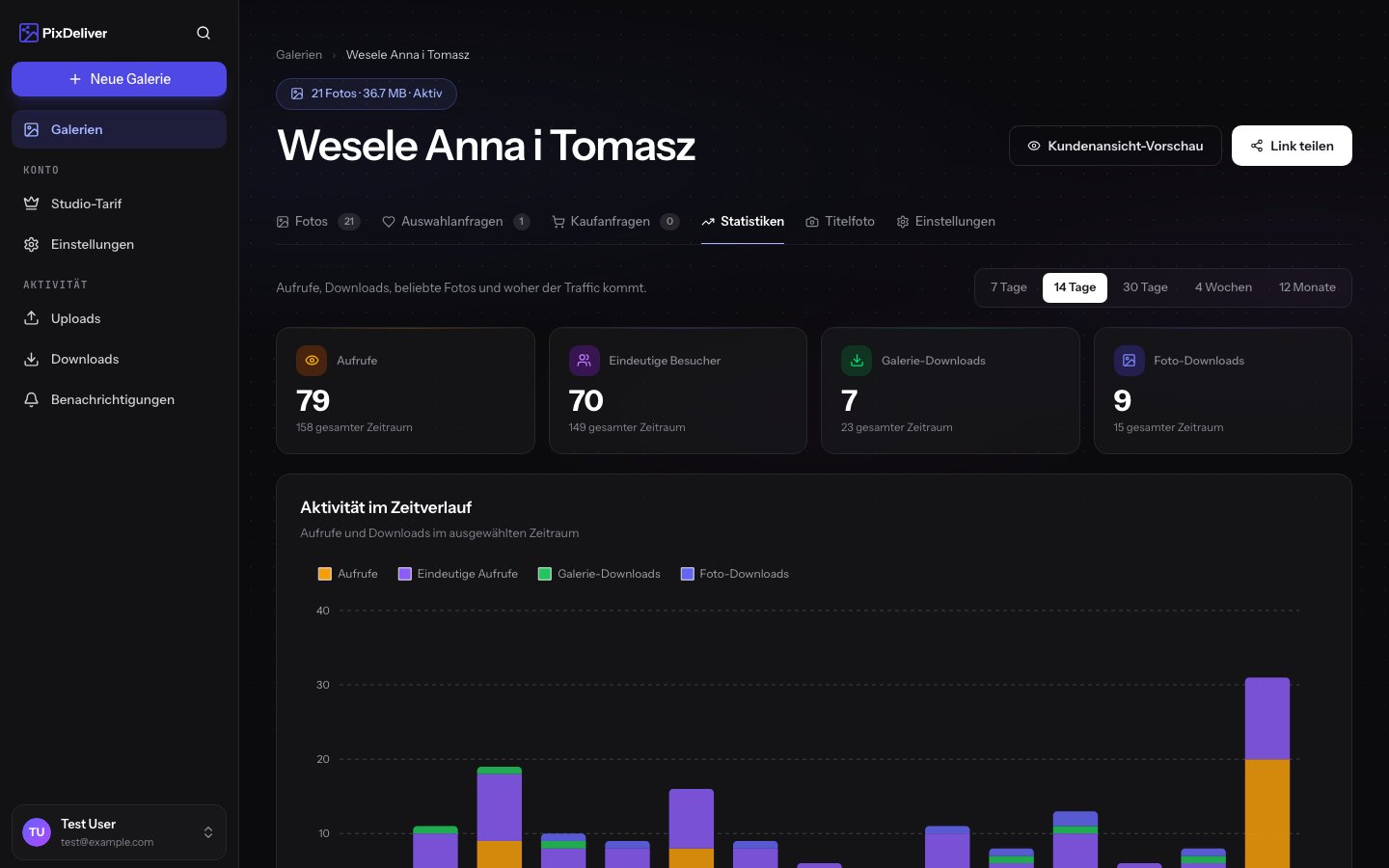Switch to the Auswahlanfragen tab
Screen dimensions: 1389x868
coord(456,222)
